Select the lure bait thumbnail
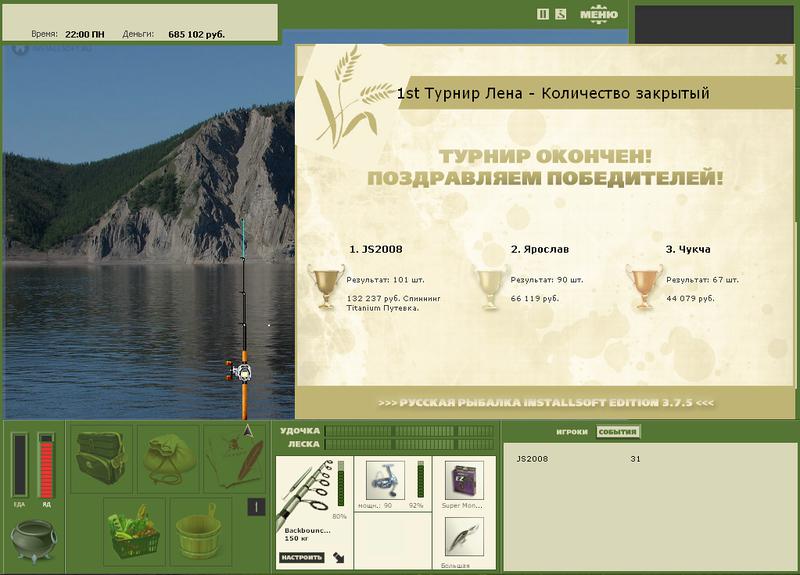Image resolution: width=800 pixels, height=575 pixels. pyautogui.click(x=464, y=537)
